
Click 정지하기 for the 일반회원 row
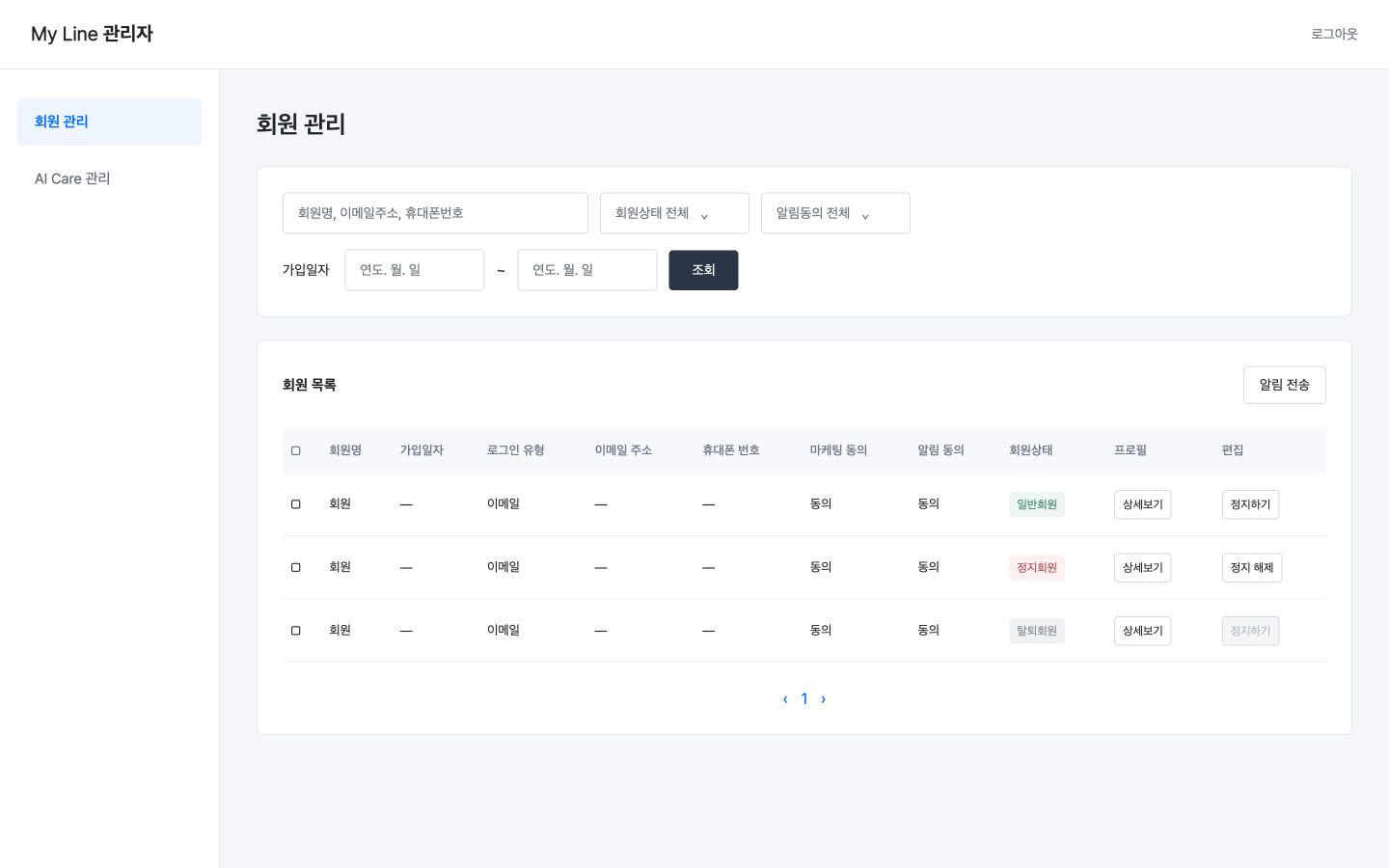coord(1250,504)
